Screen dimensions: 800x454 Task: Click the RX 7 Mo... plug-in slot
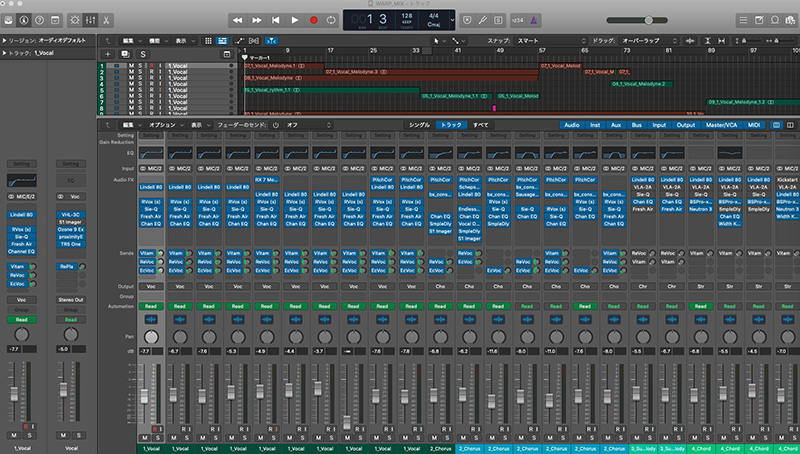[x=266, y=180]
